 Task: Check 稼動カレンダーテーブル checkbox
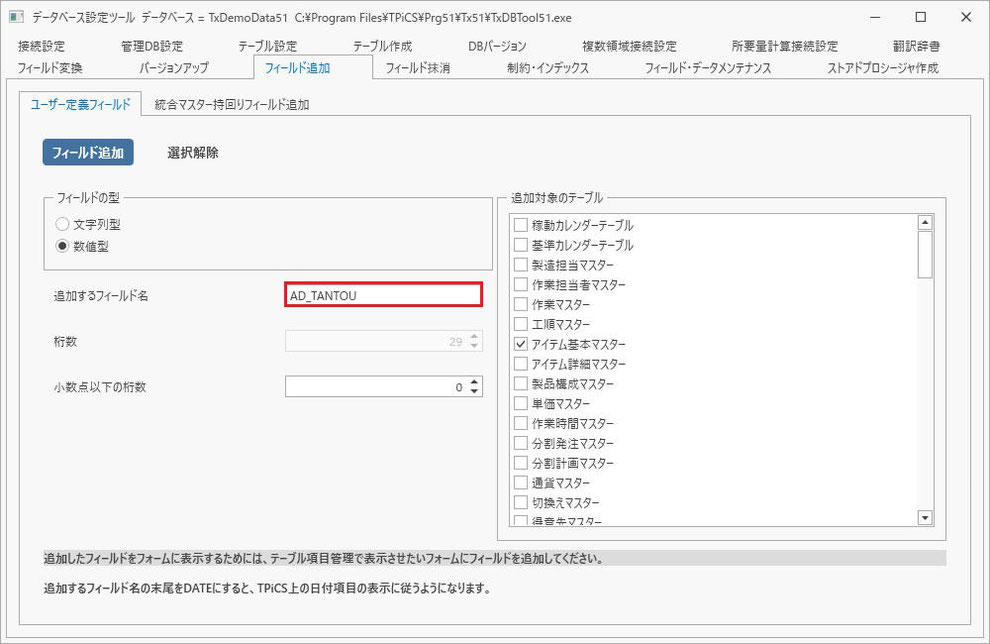tap(521, 225)
